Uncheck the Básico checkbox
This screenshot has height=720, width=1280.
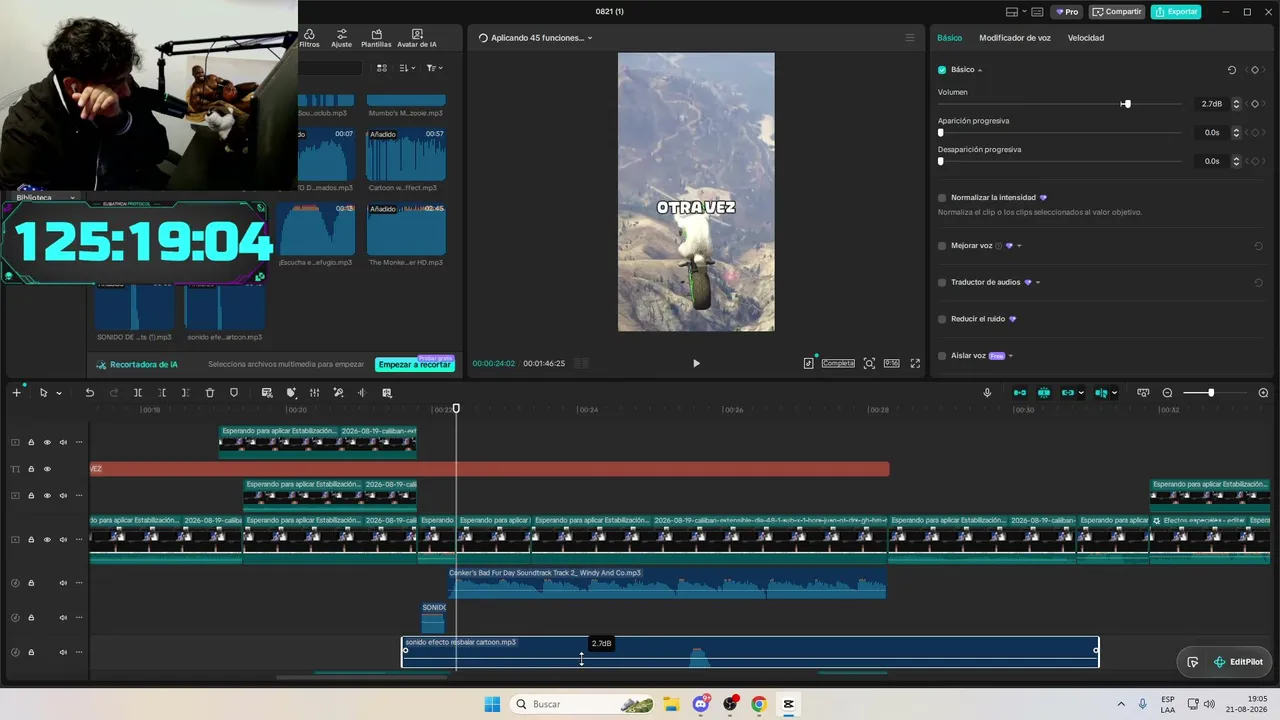click(x=942, y=70)
